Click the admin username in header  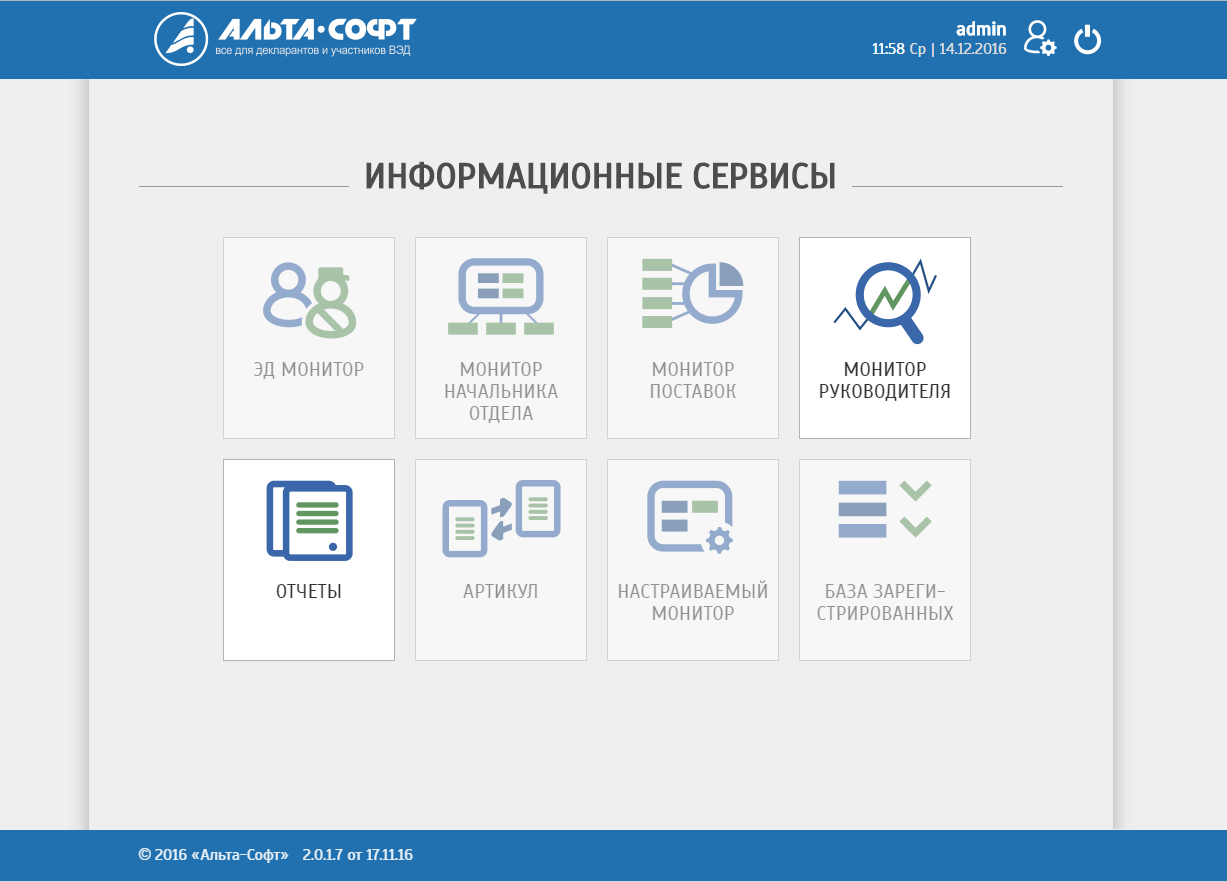click(x=981, y=29)
